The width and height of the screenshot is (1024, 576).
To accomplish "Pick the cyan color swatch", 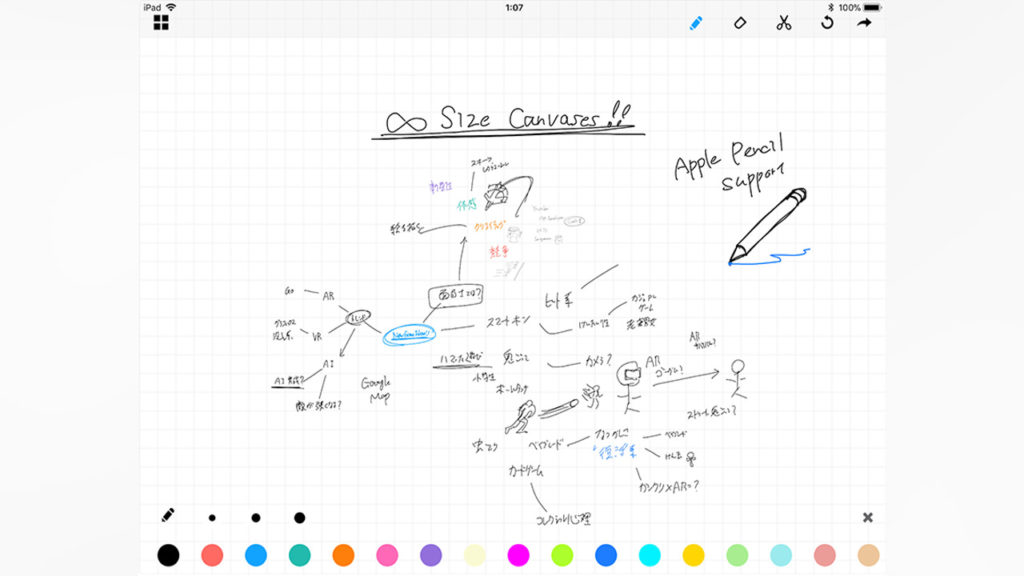I will click(x=650, y=555).
